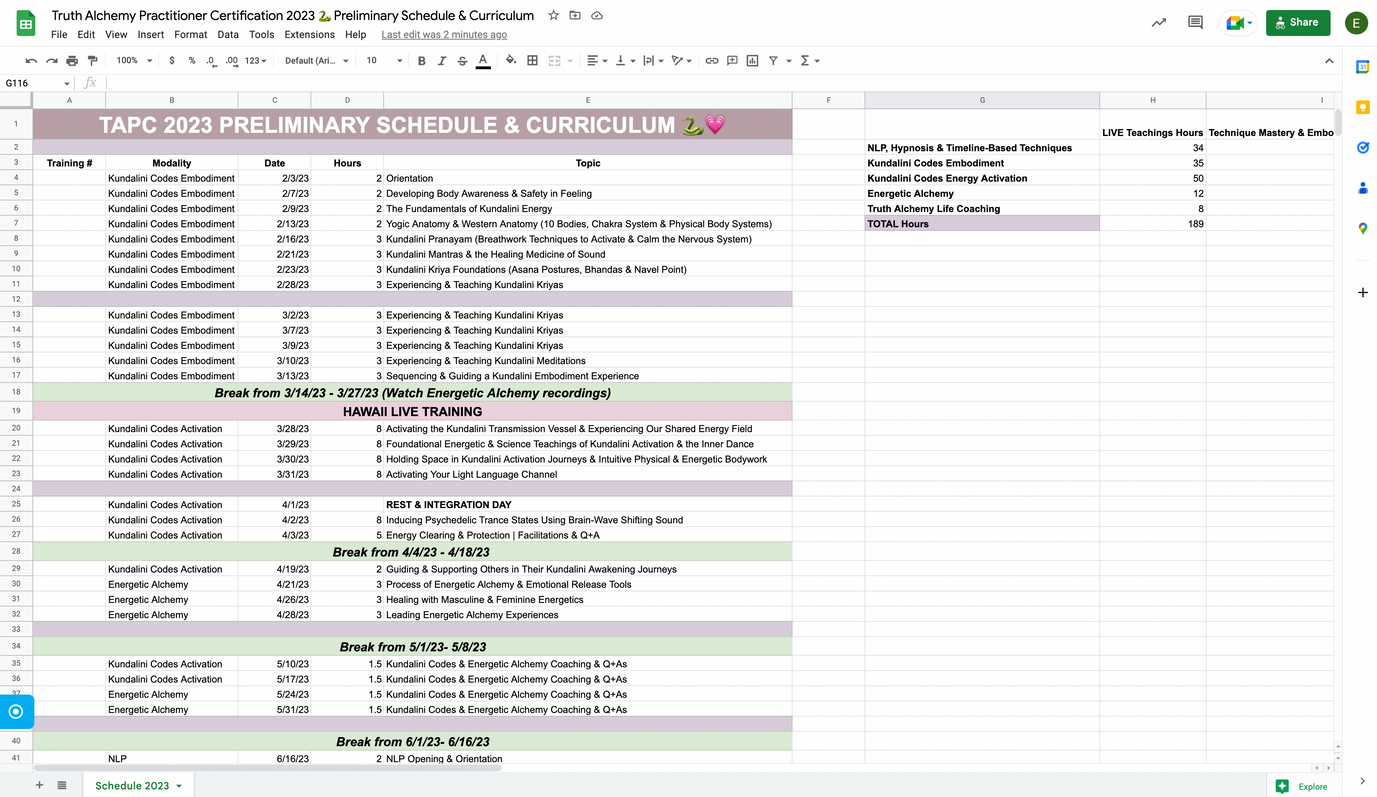Format as currency with dollar icon
1377x797 pixels.
tap(172, 61)
